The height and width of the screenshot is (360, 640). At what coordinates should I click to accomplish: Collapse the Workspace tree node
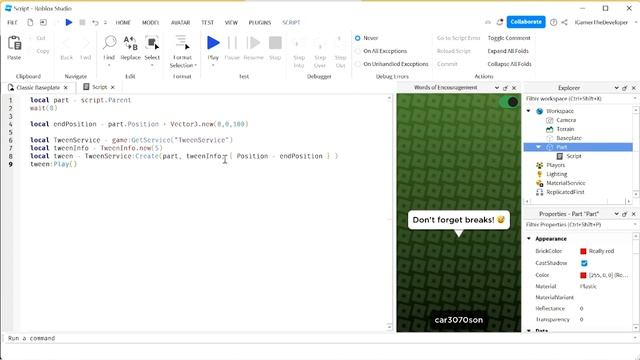point(529,111)
